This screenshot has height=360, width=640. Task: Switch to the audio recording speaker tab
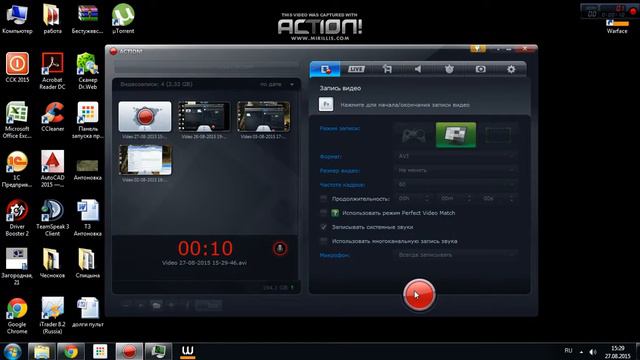[x=418, y=69]
